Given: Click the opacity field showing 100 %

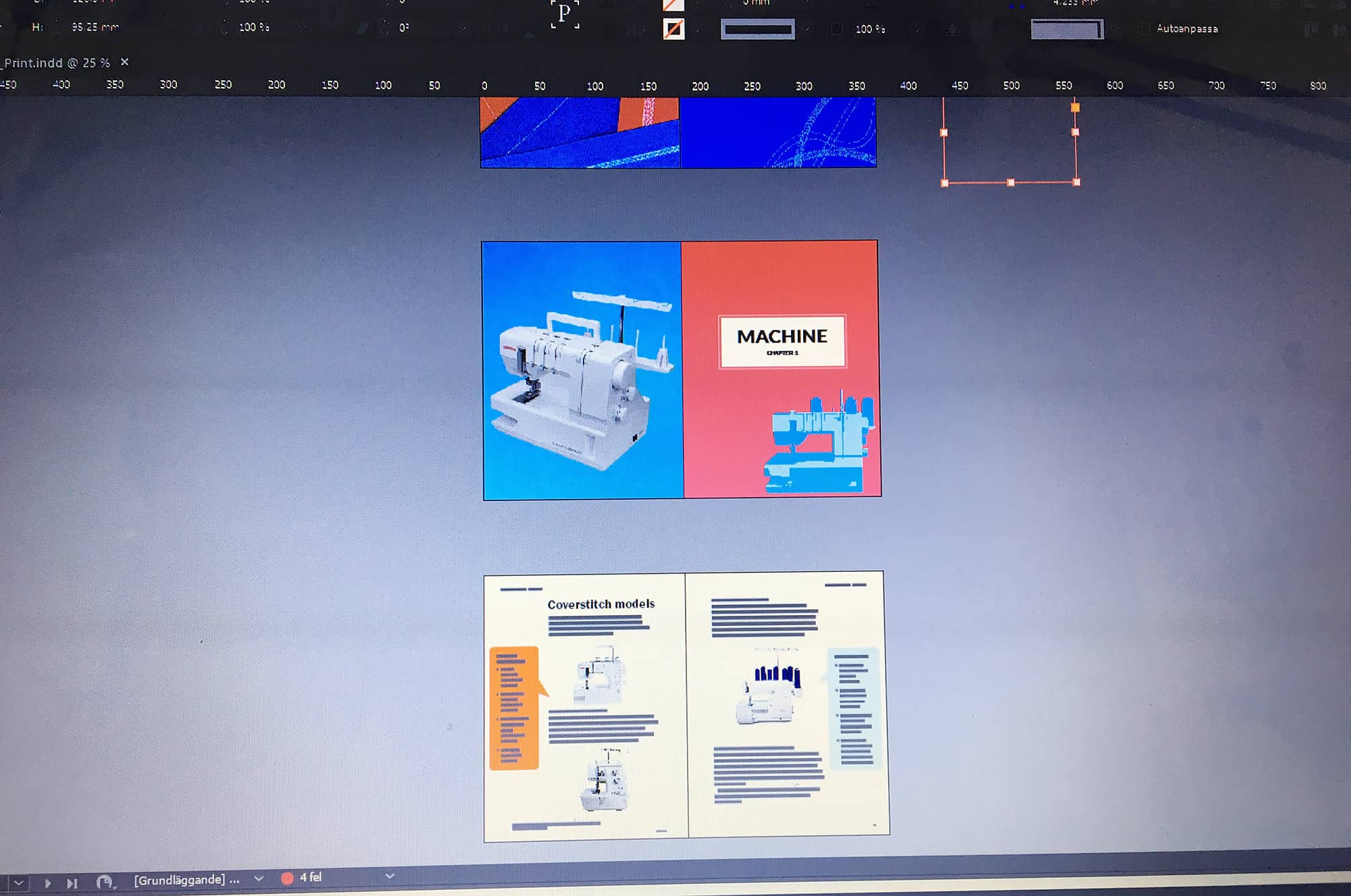Looking at the screenshot, I should click(870, 29).
